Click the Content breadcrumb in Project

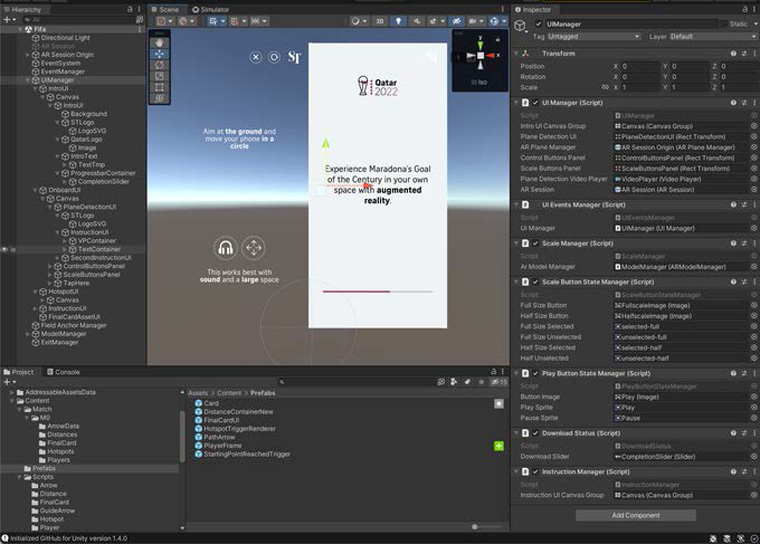(229, 393)
